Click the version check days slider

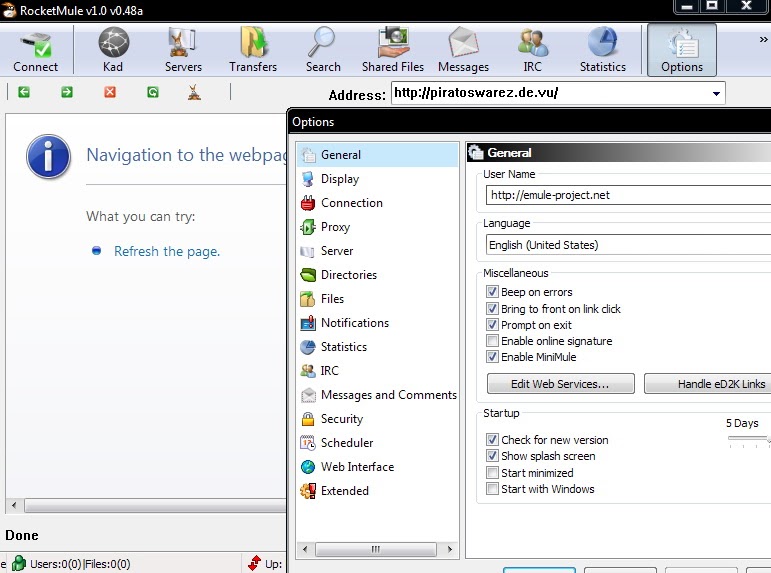click(x=749, y=440)
